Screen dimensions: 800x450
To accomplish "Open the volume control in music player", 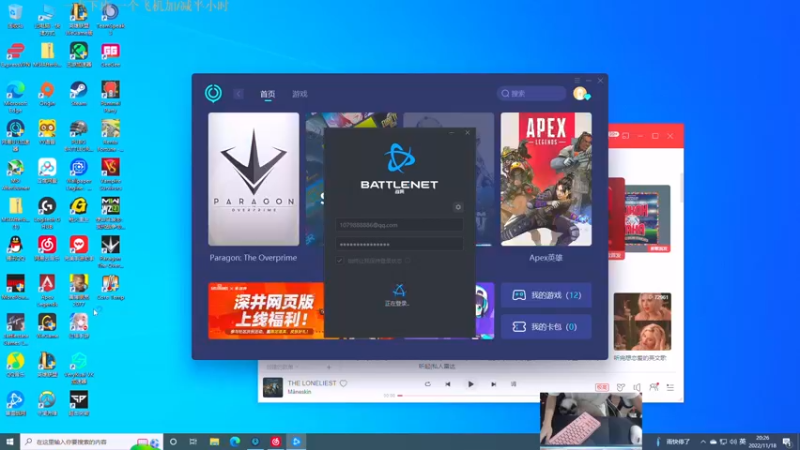I will tap(637, 388).
